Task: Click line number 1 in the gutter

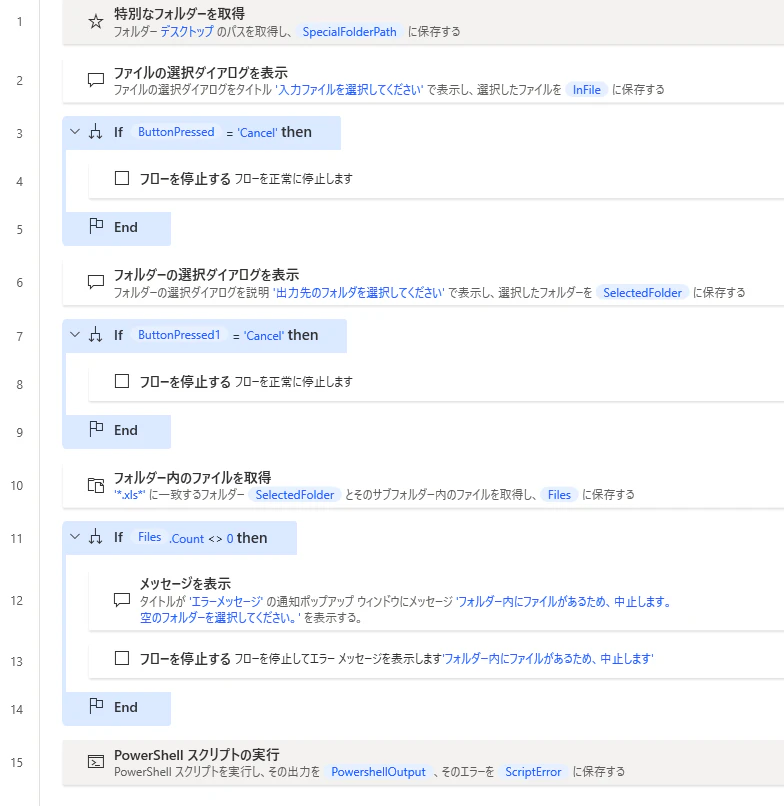Action: pyautogui.click(x=20, y=22)
